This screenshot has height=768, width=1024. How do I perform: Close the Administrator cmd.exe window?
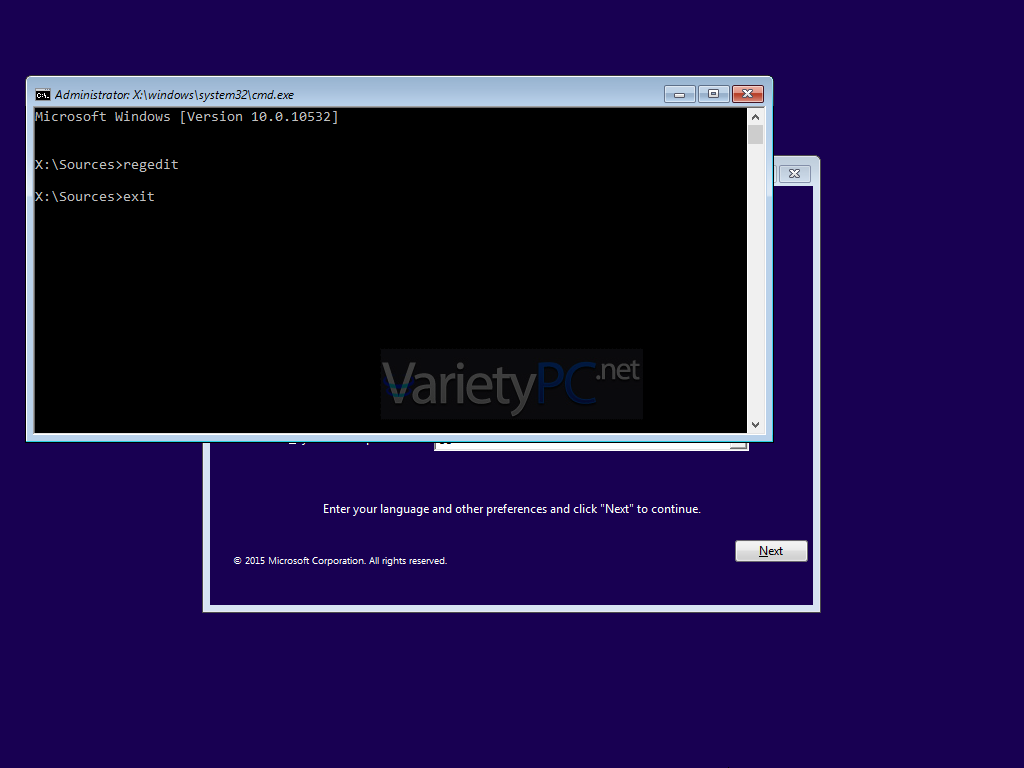coord(748,95)
